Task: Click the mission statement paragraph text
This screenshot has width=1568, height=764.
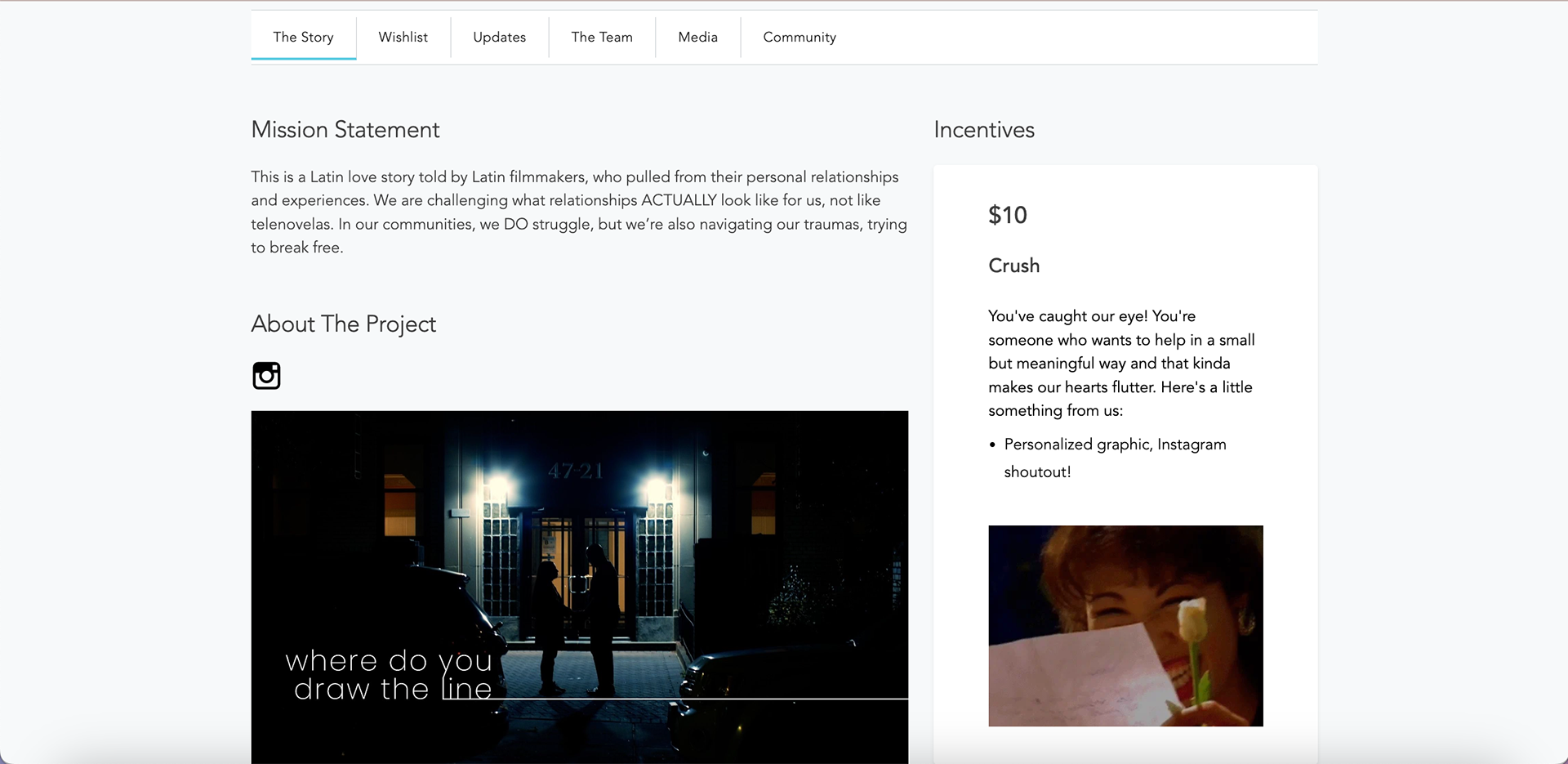Action: coord(579,212)
